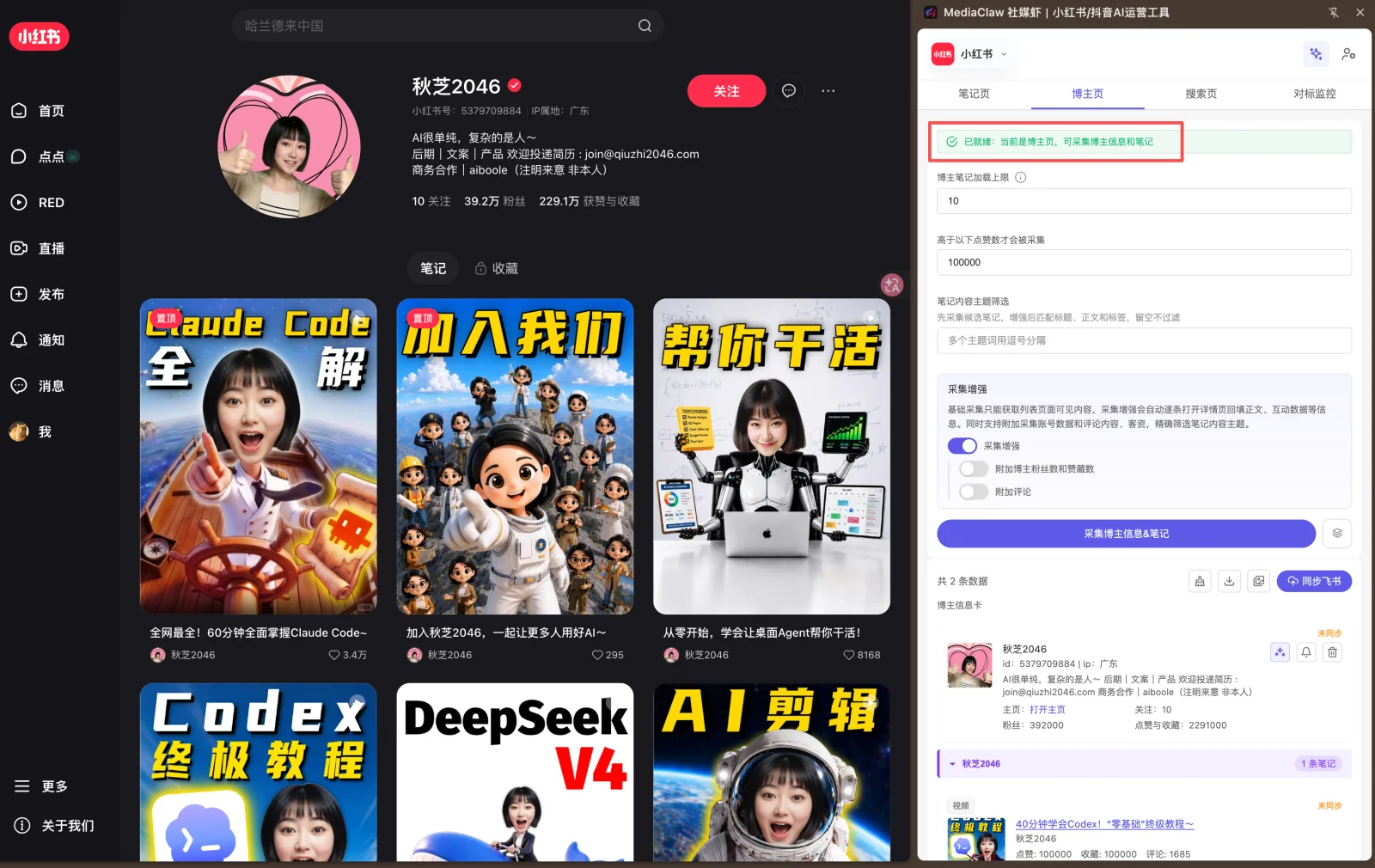Click the 视频 tag on collected note

pyautogui.click(x=961, y=806)
